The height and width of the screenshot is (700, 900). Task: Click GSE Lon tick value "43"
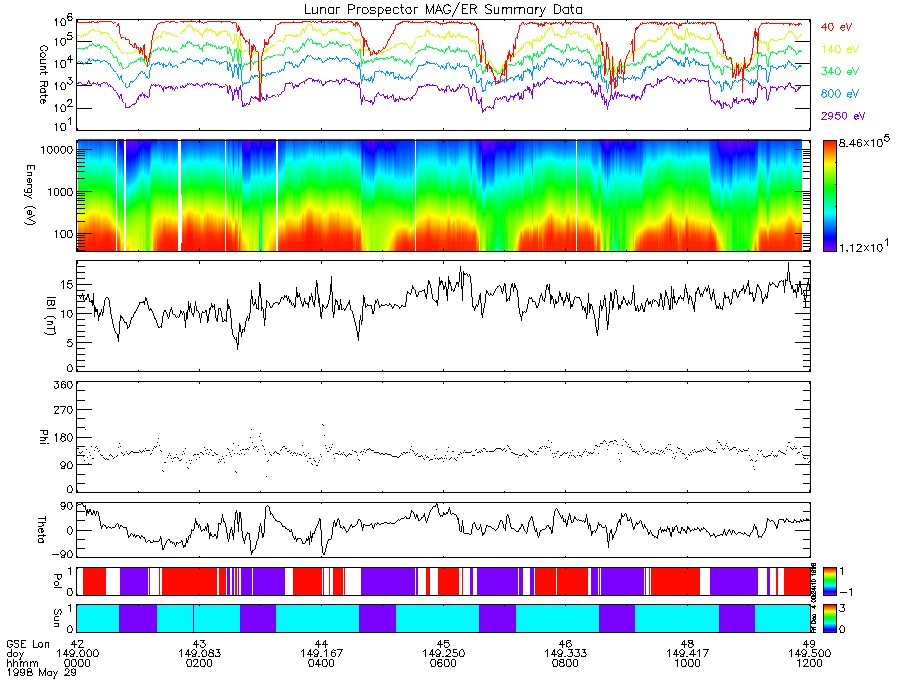199,644
